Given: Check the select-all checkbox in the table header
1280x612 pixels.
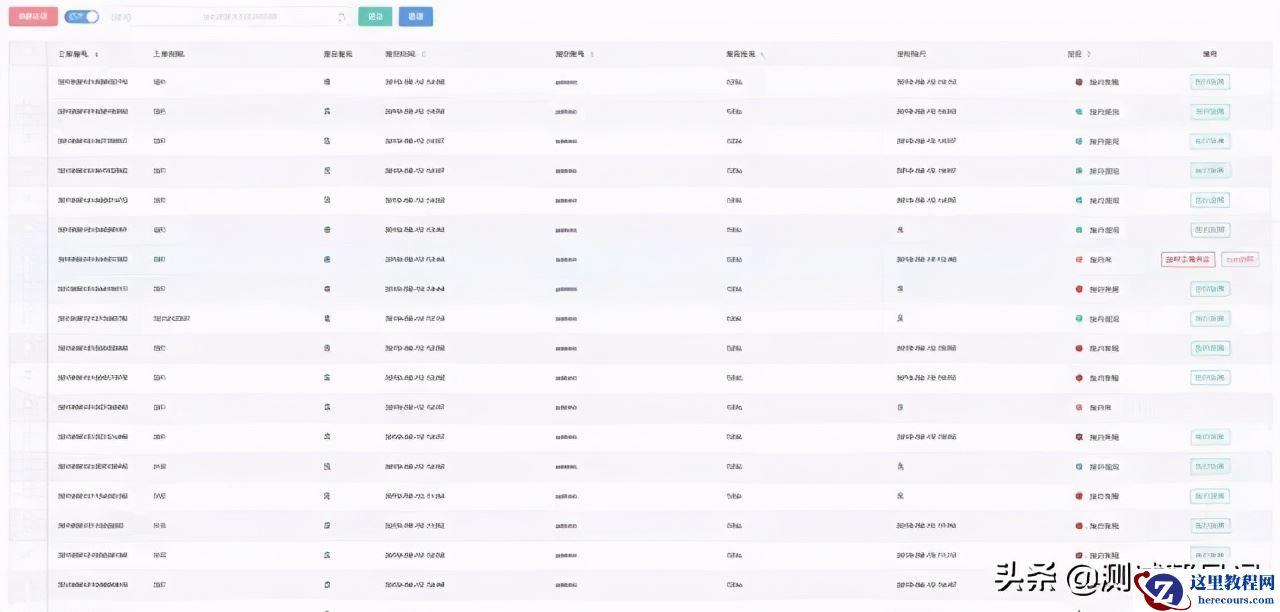Looking at the screenshot, I should tap(27, 54).
